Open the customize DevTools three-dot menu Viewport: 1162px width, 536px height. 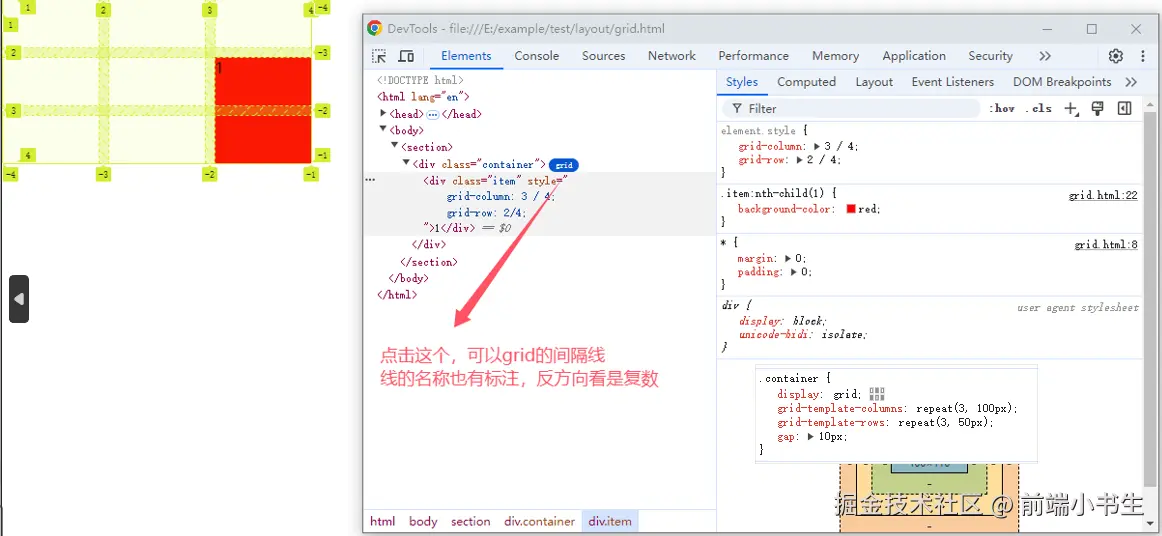pos(1143,56)
